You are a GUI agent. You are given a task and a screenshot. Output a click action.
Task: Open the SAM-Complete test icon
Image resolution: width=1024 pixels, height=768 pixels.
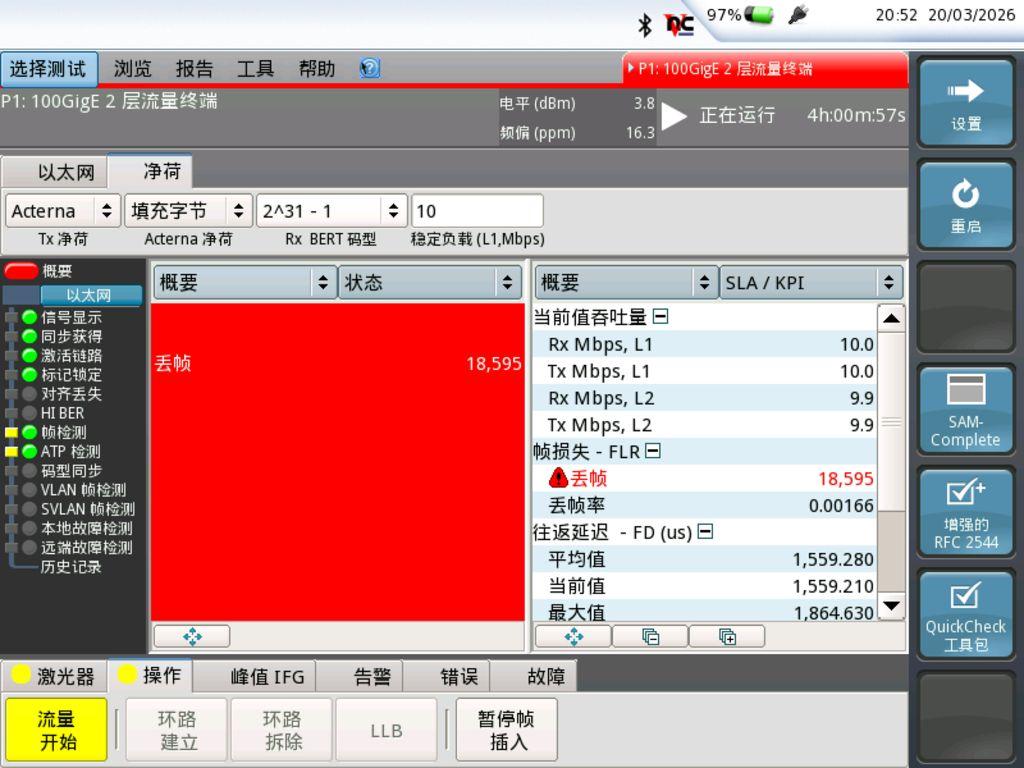coord(965,410)
